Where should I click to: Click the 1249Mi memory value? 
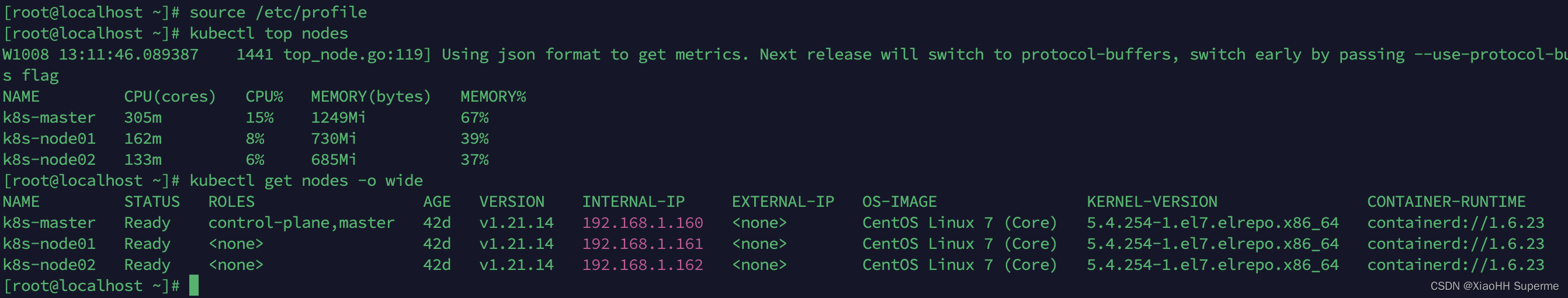click(x=338, y=117)
